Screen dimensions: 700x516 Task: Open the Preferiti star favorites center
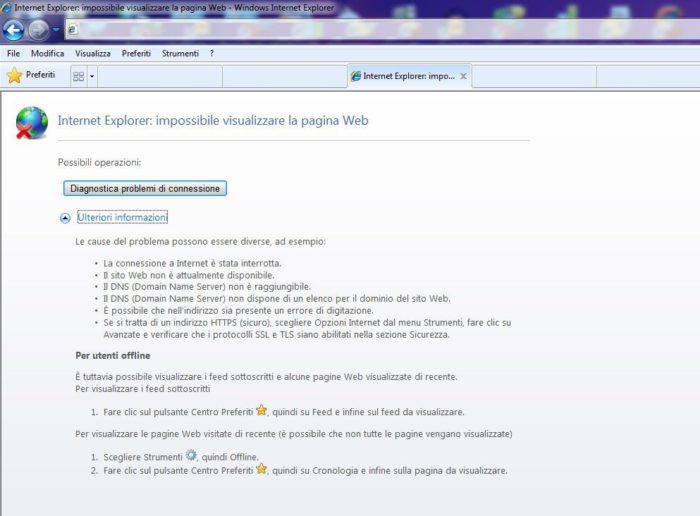[x=31, y=75]
